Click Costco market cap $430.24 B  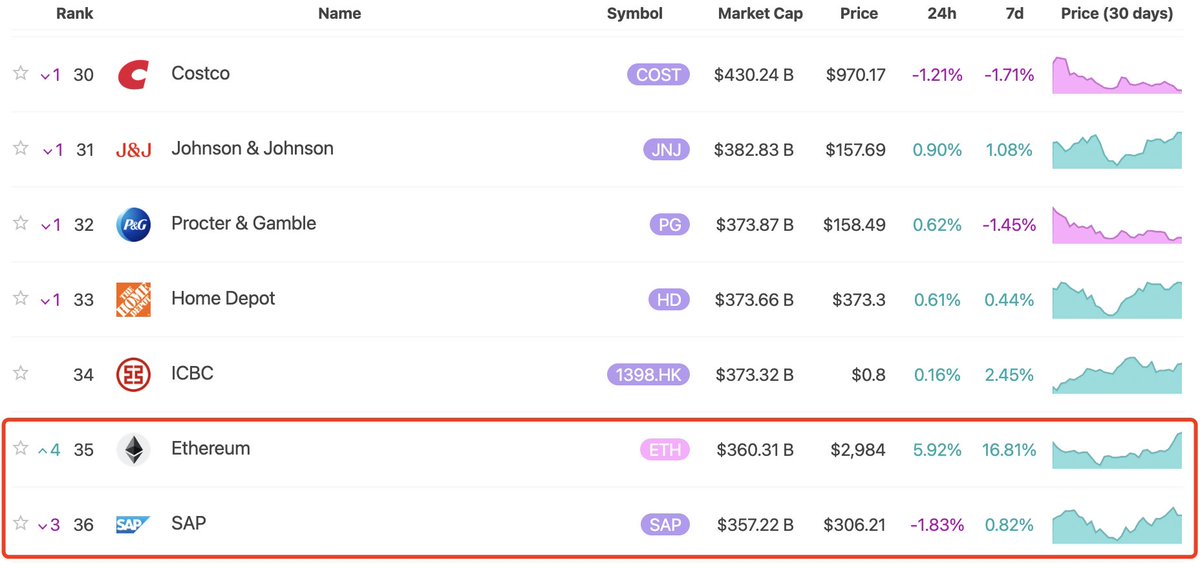754,75
